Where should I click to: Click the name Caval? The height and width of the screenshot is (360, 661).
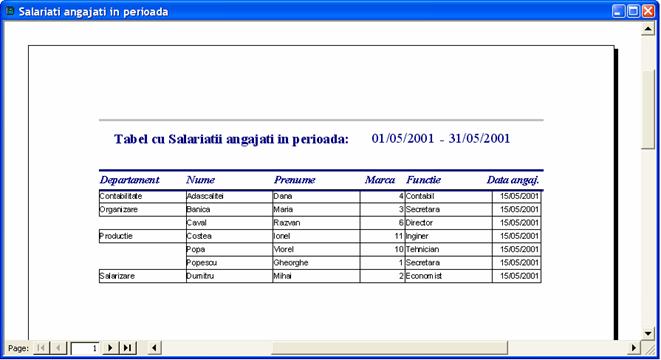196,223
